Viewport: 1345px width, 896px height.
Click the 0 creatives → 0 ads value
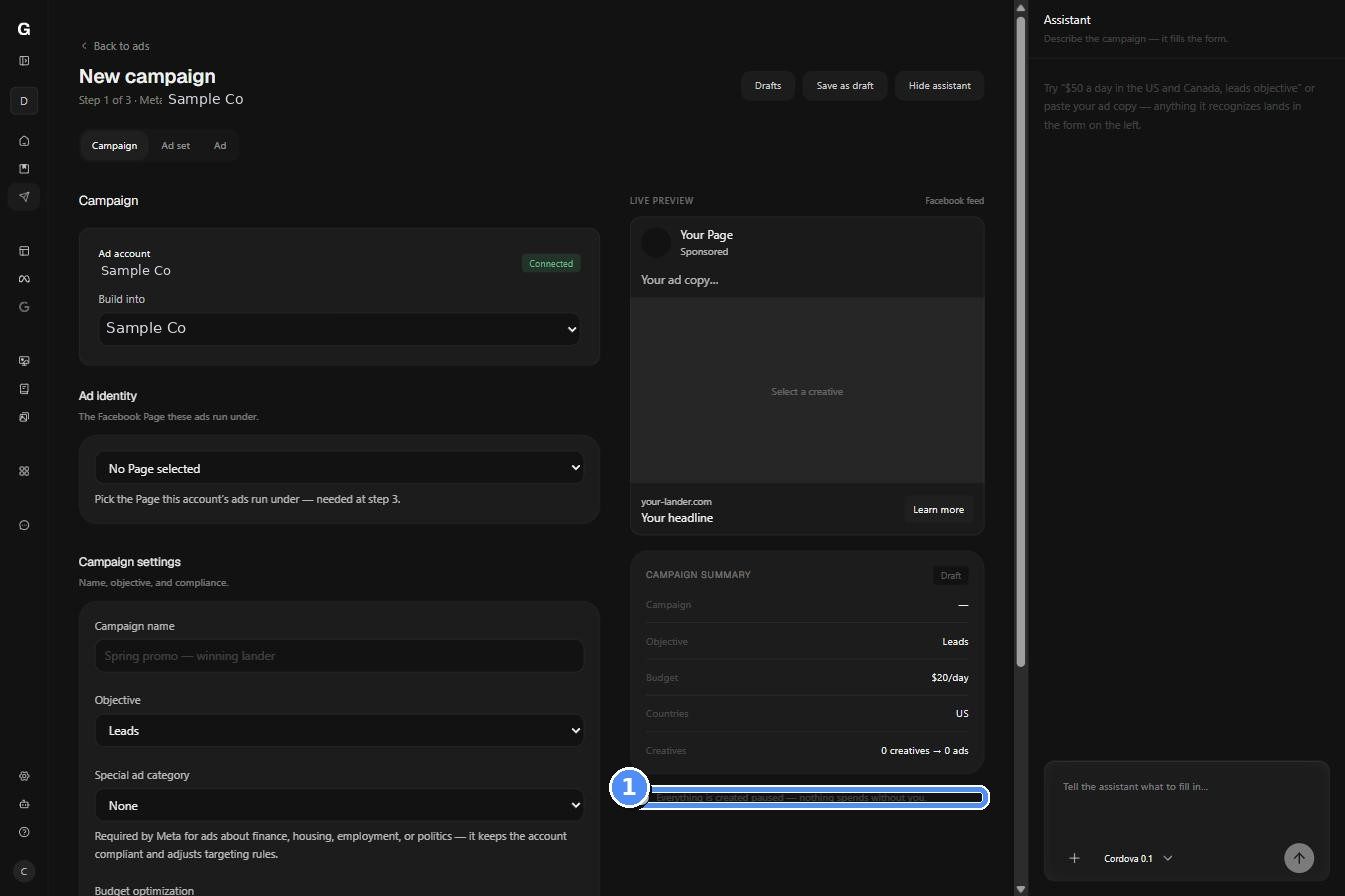[924, 751]
